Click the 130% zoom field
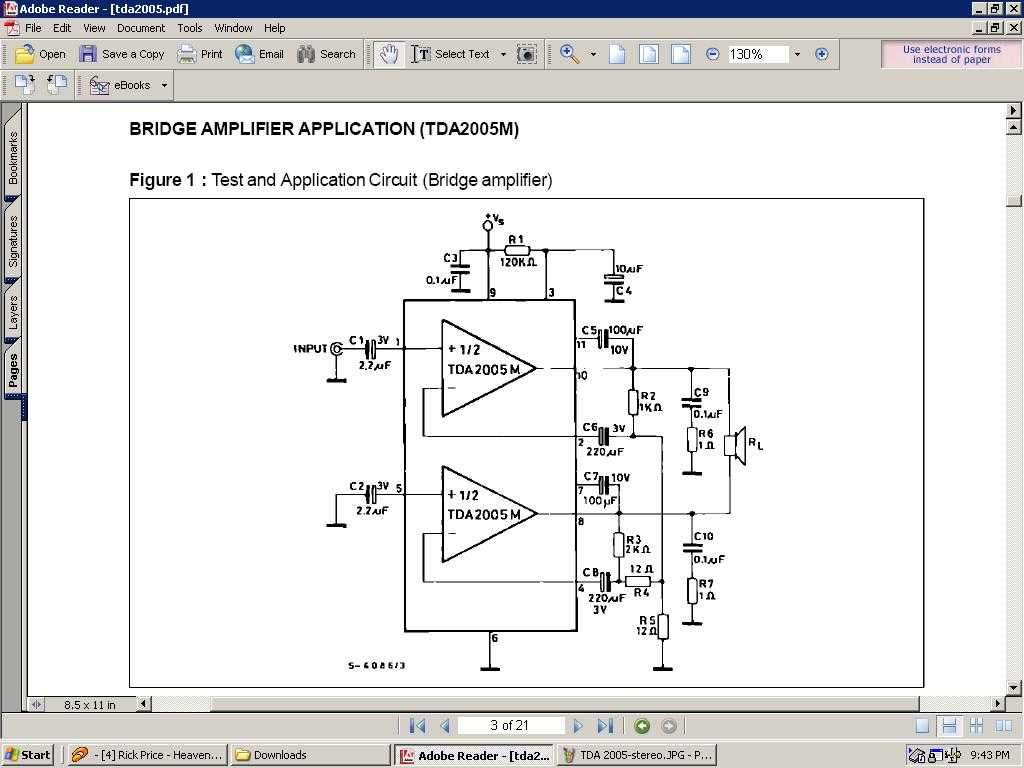1024x768 pixels. pos(758,54)
